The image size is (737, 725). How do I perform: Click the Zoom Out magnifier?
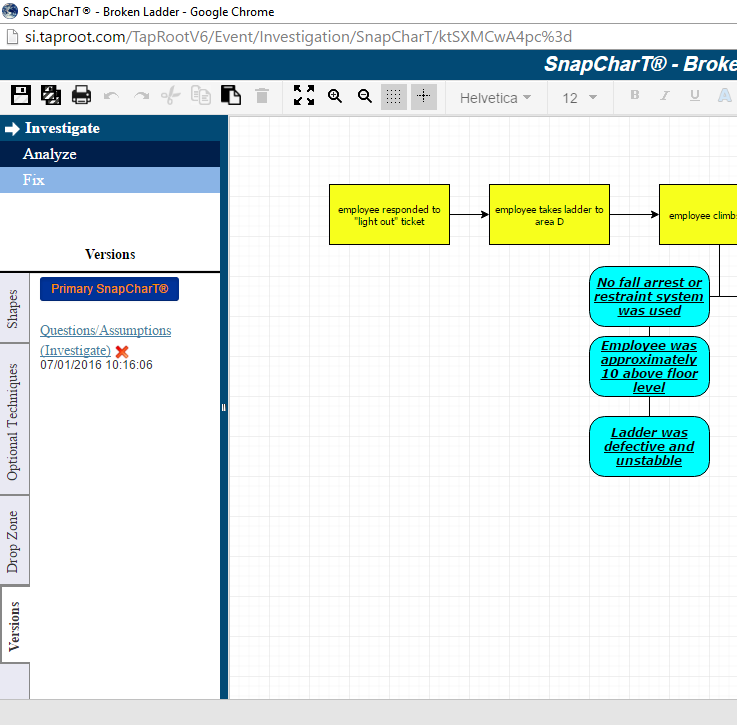tap(365, 96)
